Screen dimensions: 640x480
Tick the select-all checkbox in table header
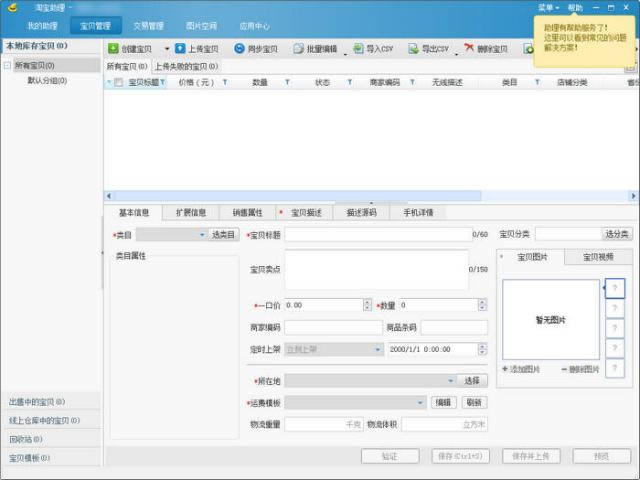[x=119, y=83]
